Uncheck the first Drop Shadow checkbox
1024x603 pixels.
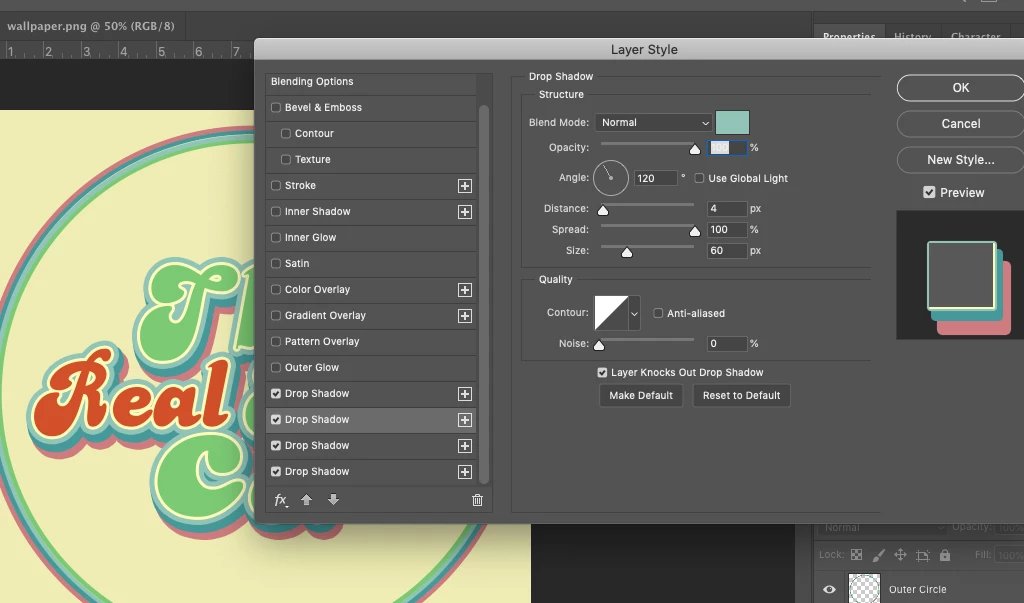(x=276, y=393)
